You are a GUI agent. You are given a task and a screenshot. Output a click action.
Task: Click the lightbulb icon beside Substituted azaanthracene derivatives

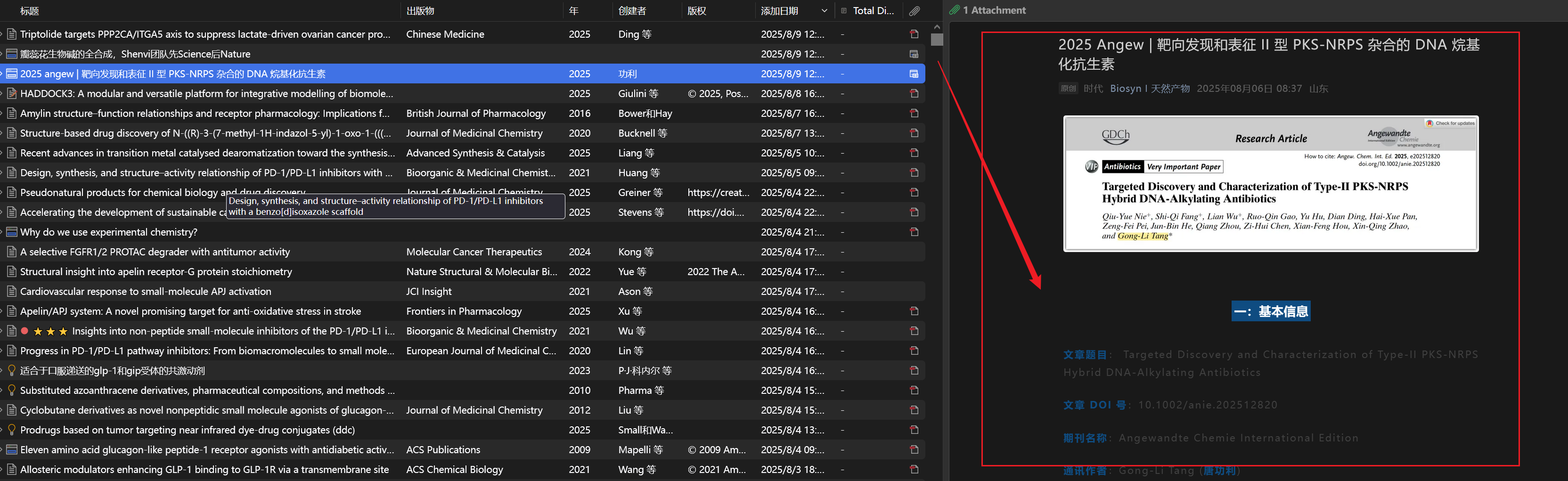pyautogui.click(x=12, y=390)
